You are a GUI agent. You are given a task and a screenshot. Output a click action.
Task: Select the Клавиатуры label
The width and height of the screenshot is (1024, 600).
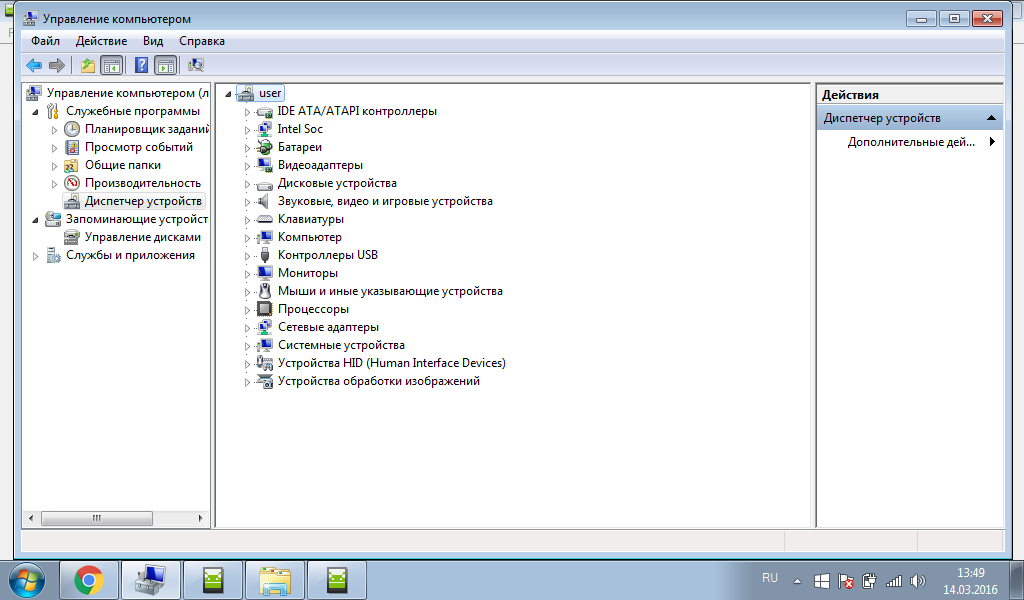(311, 219)
